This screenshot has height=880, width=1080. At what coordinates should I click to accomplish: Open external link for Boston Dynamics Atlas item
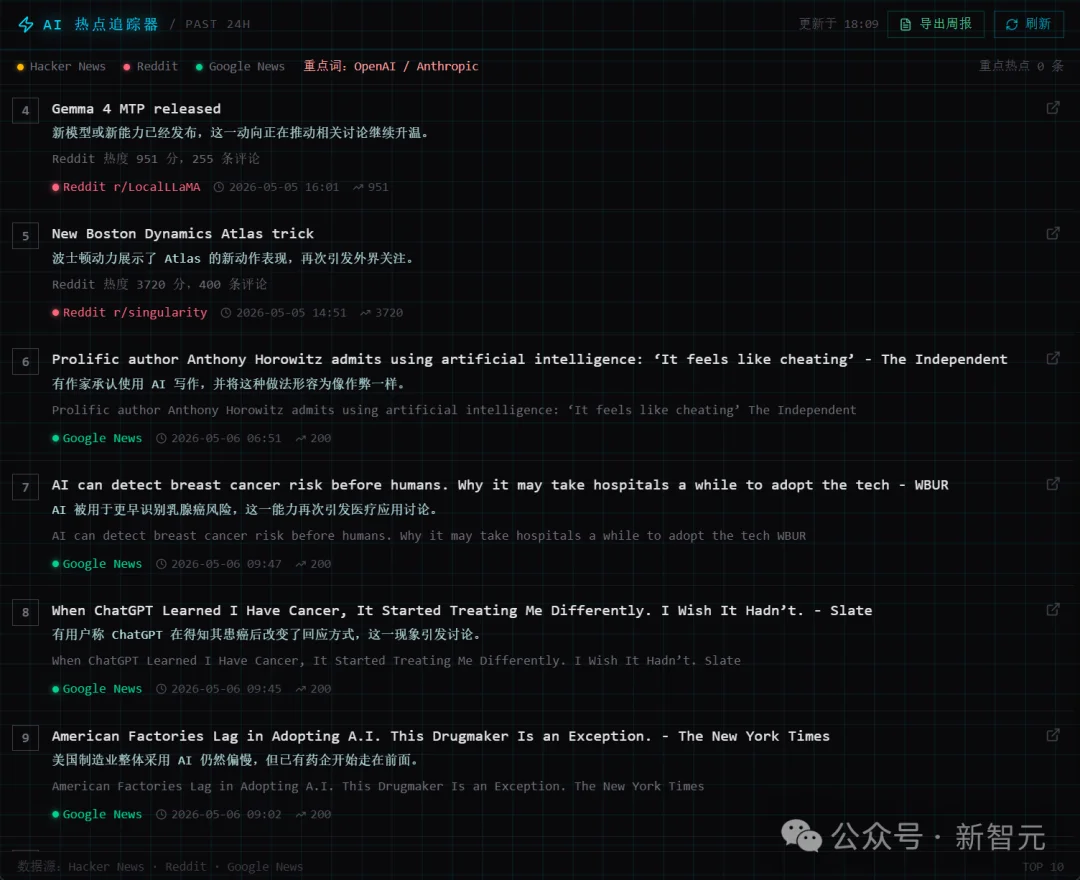tap(1052, 233)
